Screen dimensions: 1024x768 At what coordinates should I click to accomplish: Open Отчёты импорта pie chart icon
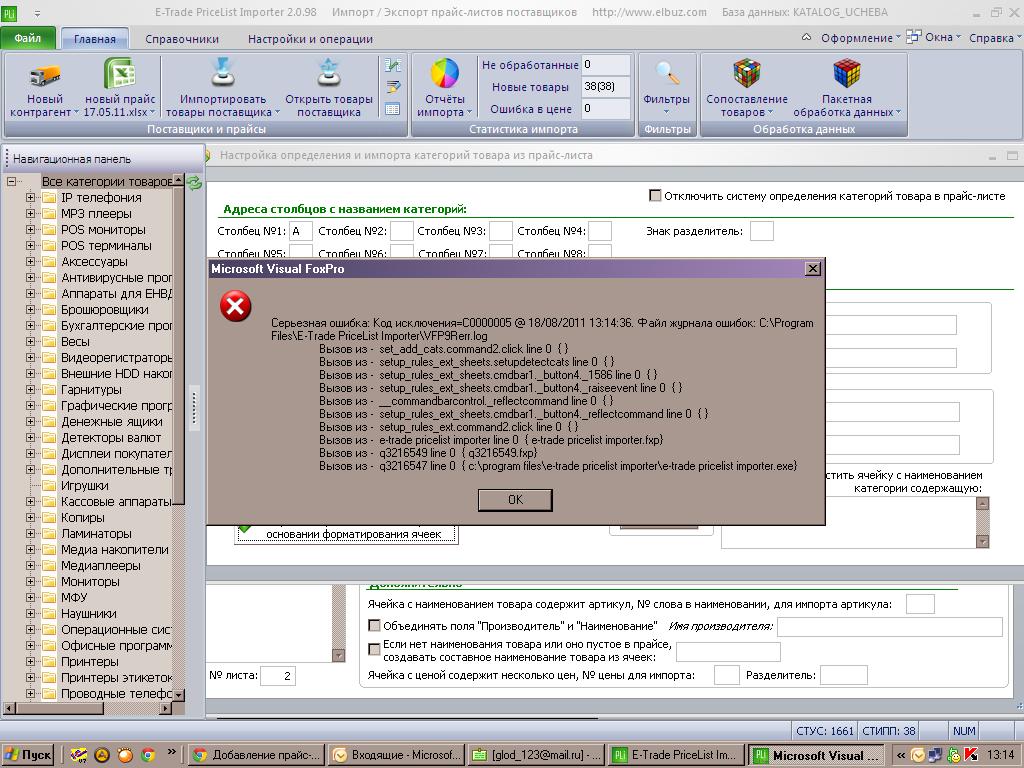(x=445, y=73)
